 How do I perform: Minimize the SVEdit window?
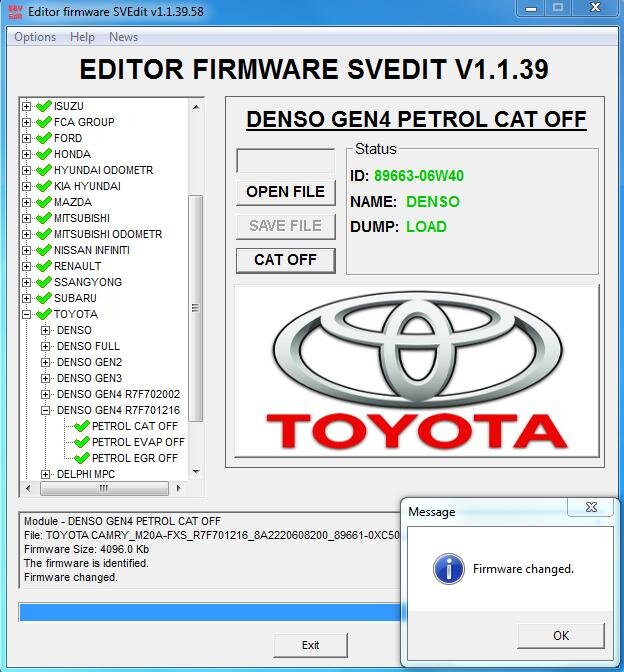click(531, 8)
